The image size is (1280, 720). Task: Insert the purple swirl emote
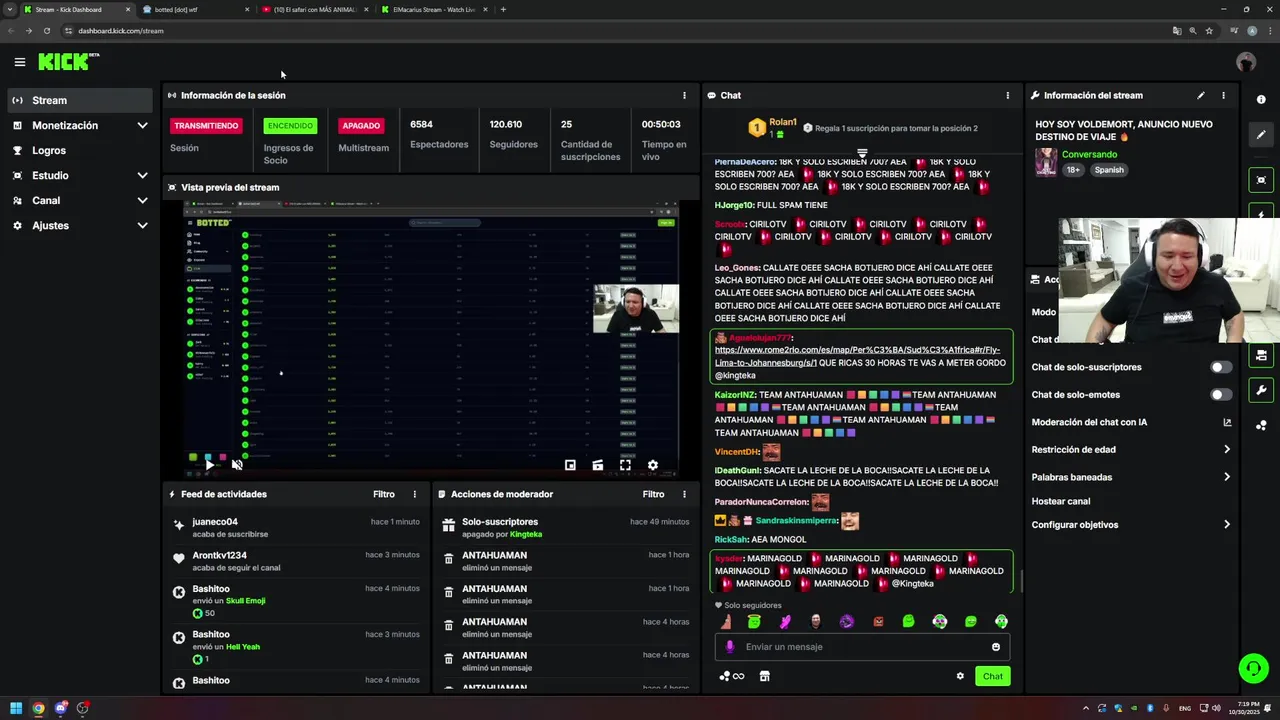click(x=846, y=622)
